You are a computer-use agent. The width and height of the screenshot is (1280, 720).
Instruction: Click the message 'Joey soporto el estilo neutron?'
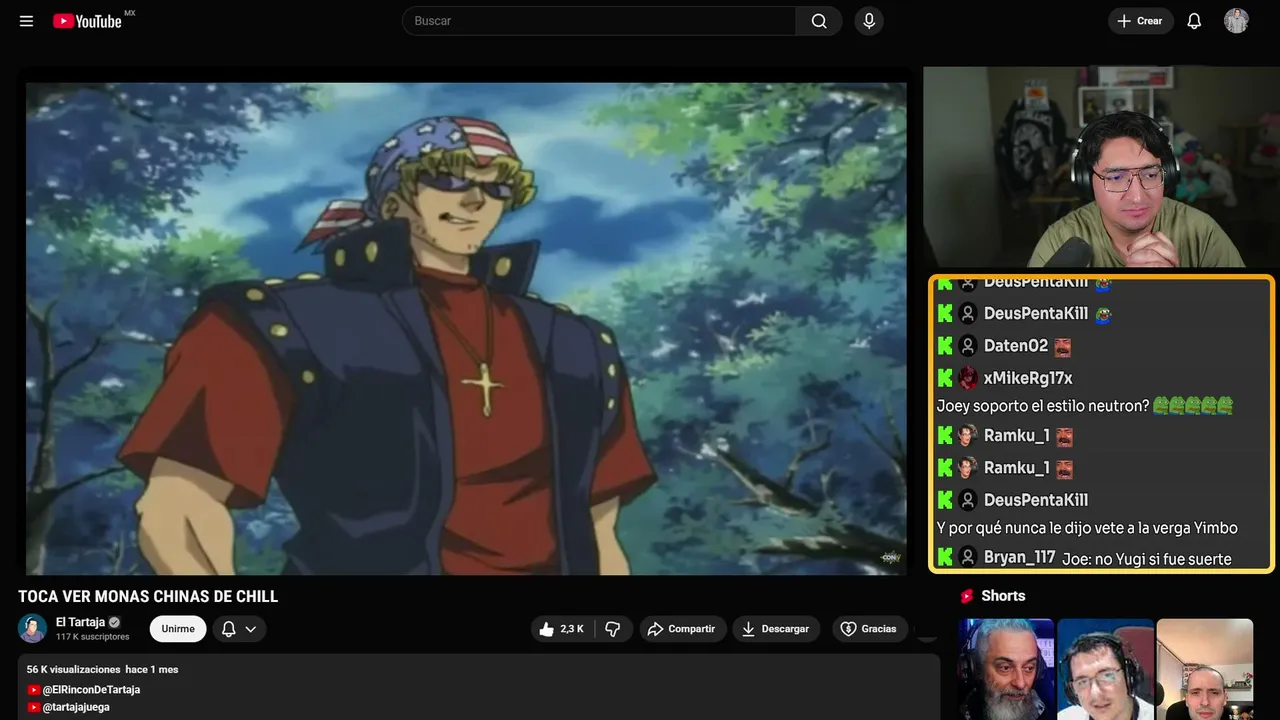pyautogui.click(x=1043, y=406)
